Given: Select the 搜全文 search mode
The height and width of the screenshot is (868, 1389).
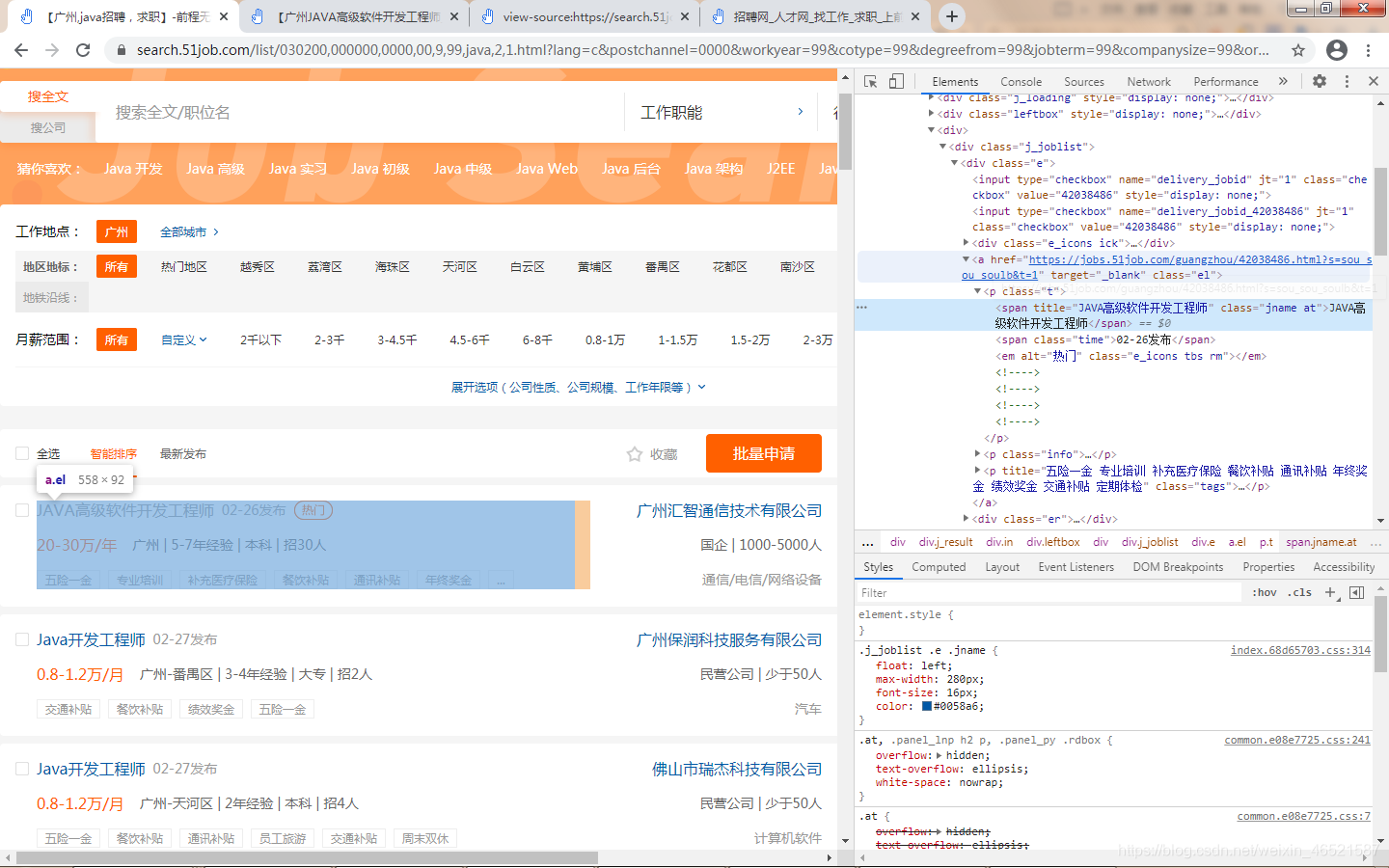Looking at the screenshot, I should point(48,96).
